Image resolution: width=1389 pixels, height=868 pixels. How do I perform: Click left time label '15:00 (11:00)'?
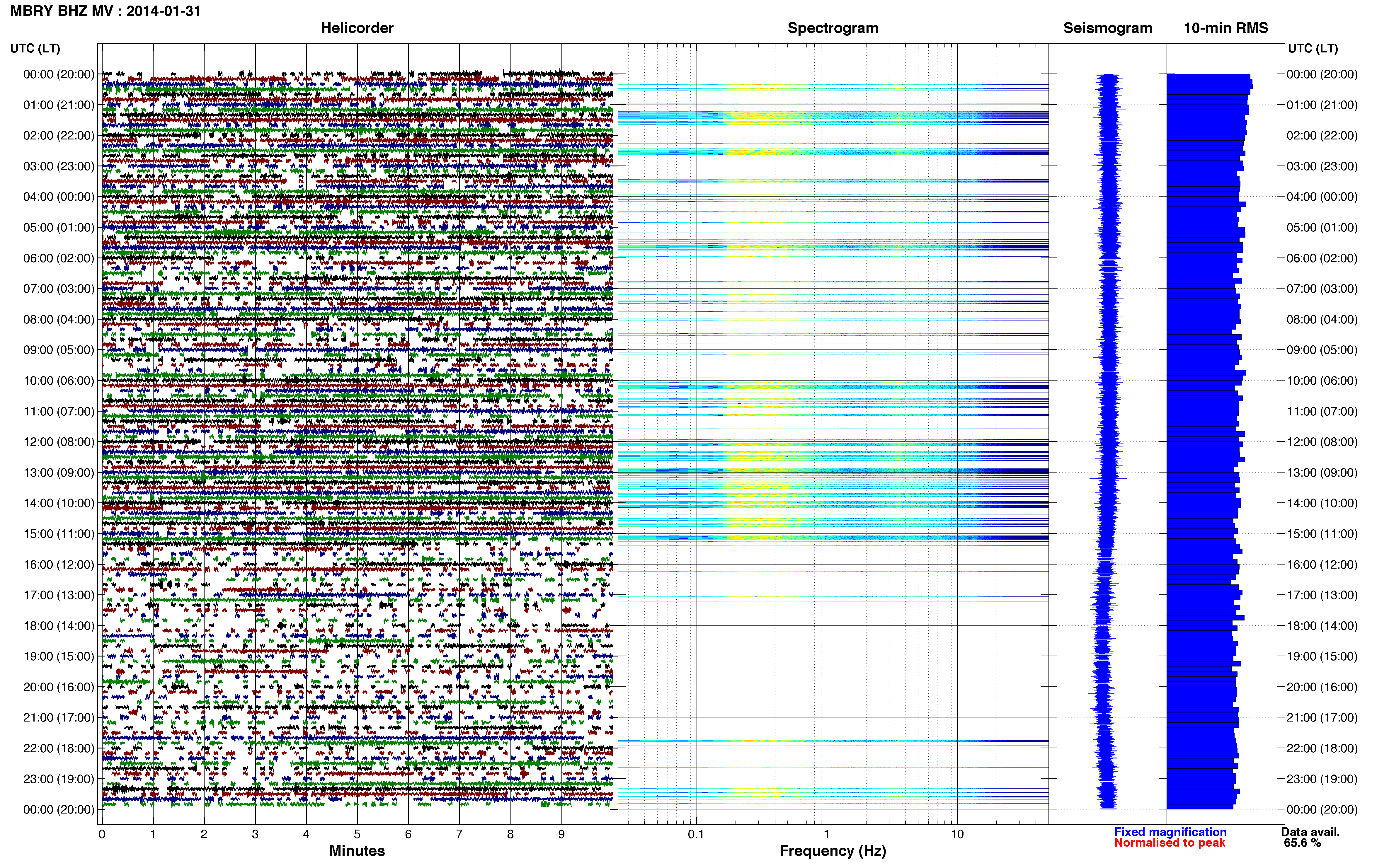pyautogui.click(x=59, y=534)
